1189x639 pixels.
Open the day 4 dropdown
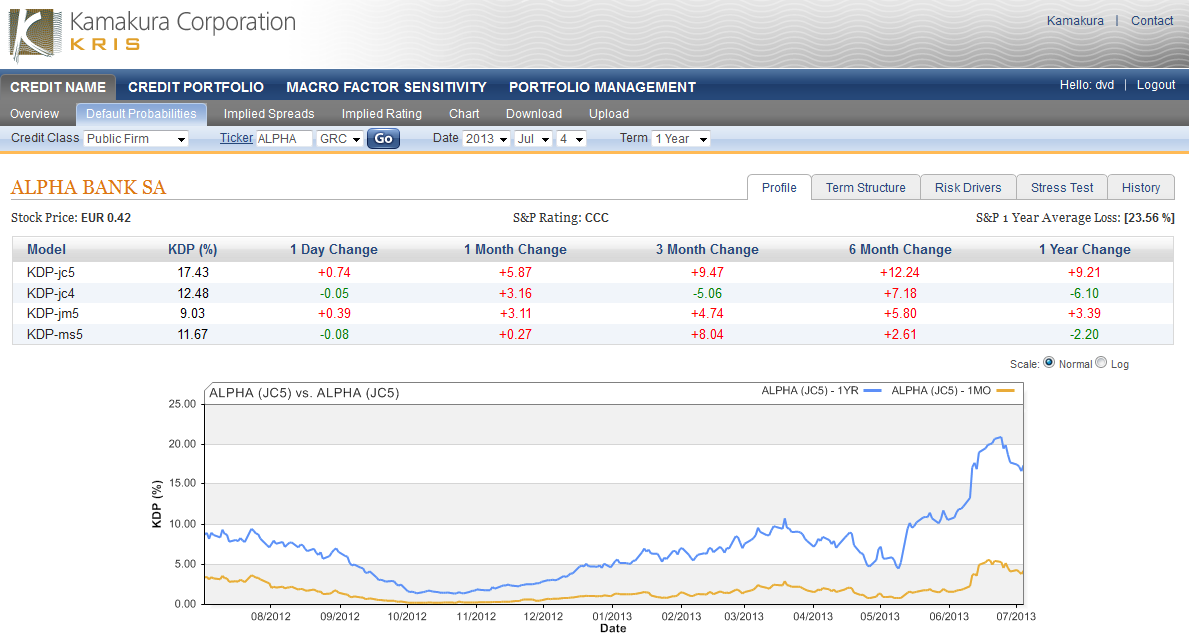571,139
